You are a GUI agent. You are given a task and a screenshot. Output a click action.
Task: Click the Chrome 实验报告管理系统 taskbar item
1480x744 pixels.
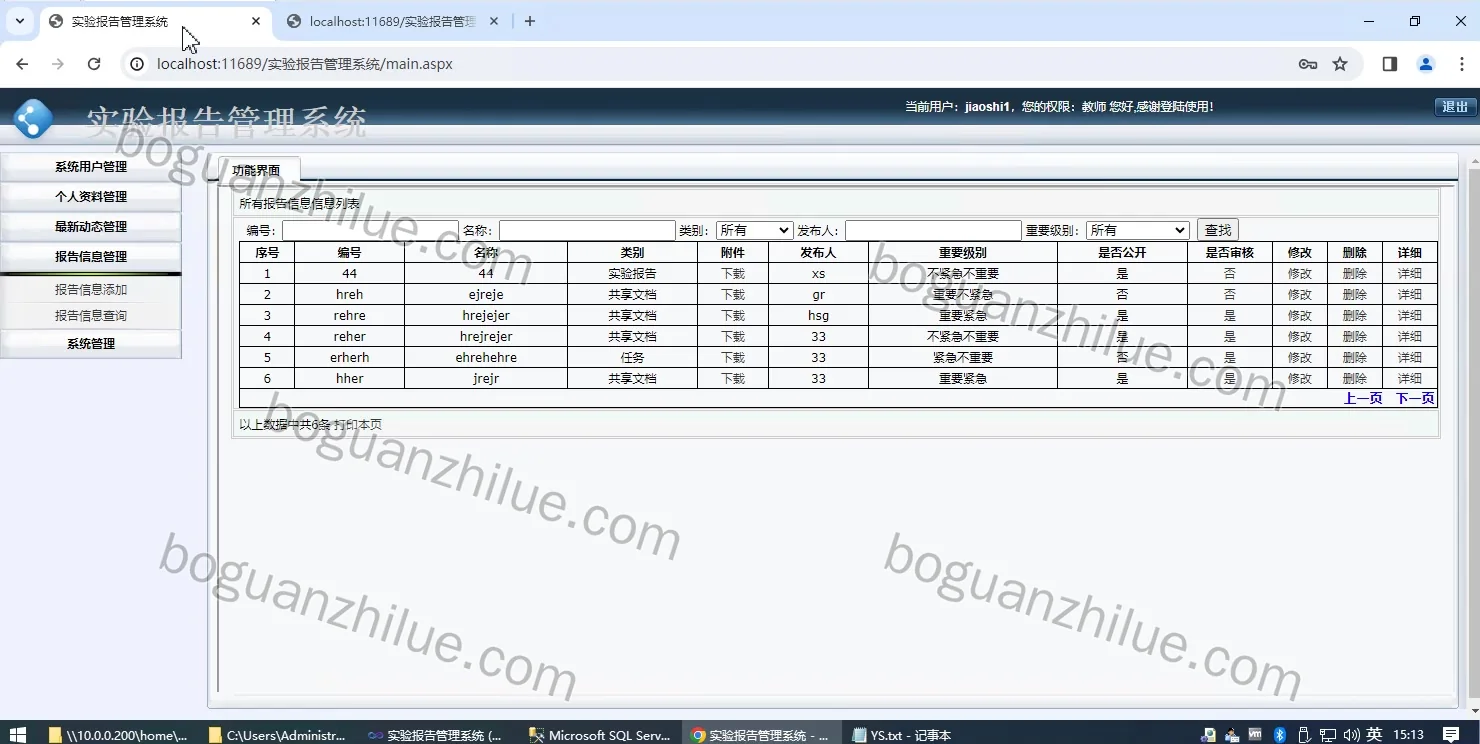(x=760, y=735)
